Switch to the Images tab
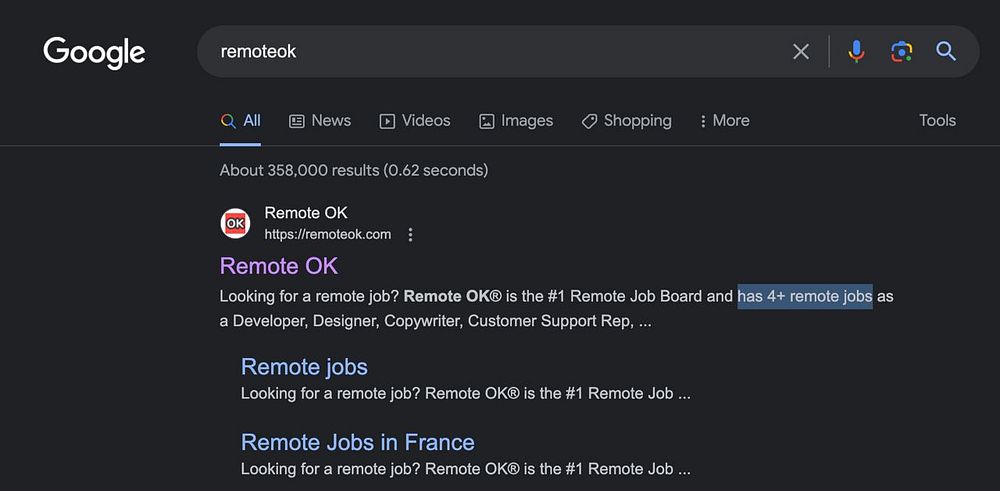The image size is (1000, 491). (516, 121)
